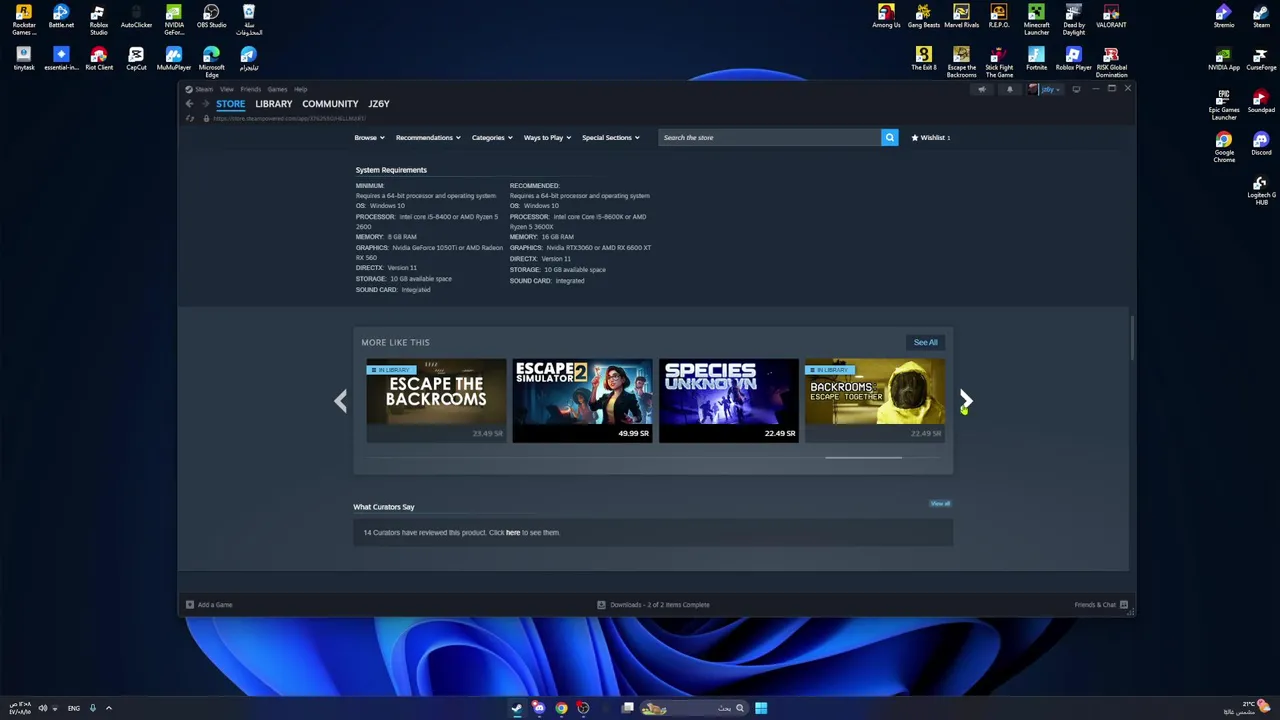Click View all curators button
Image resolution: width=1280 pixels, height=720 pixels.
(940, 503)
